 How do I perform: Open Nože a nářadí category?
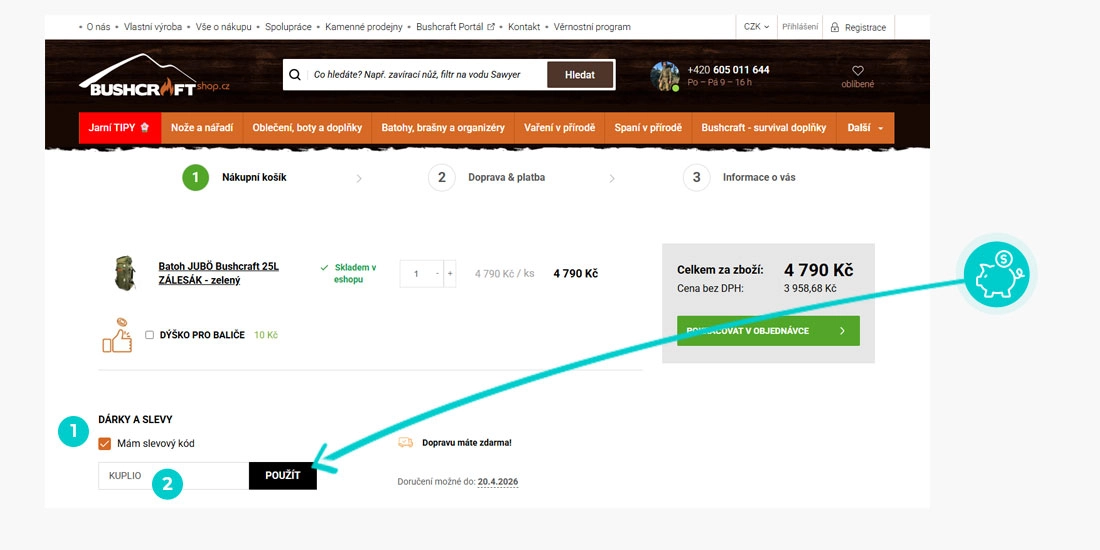tap(202, 128)
